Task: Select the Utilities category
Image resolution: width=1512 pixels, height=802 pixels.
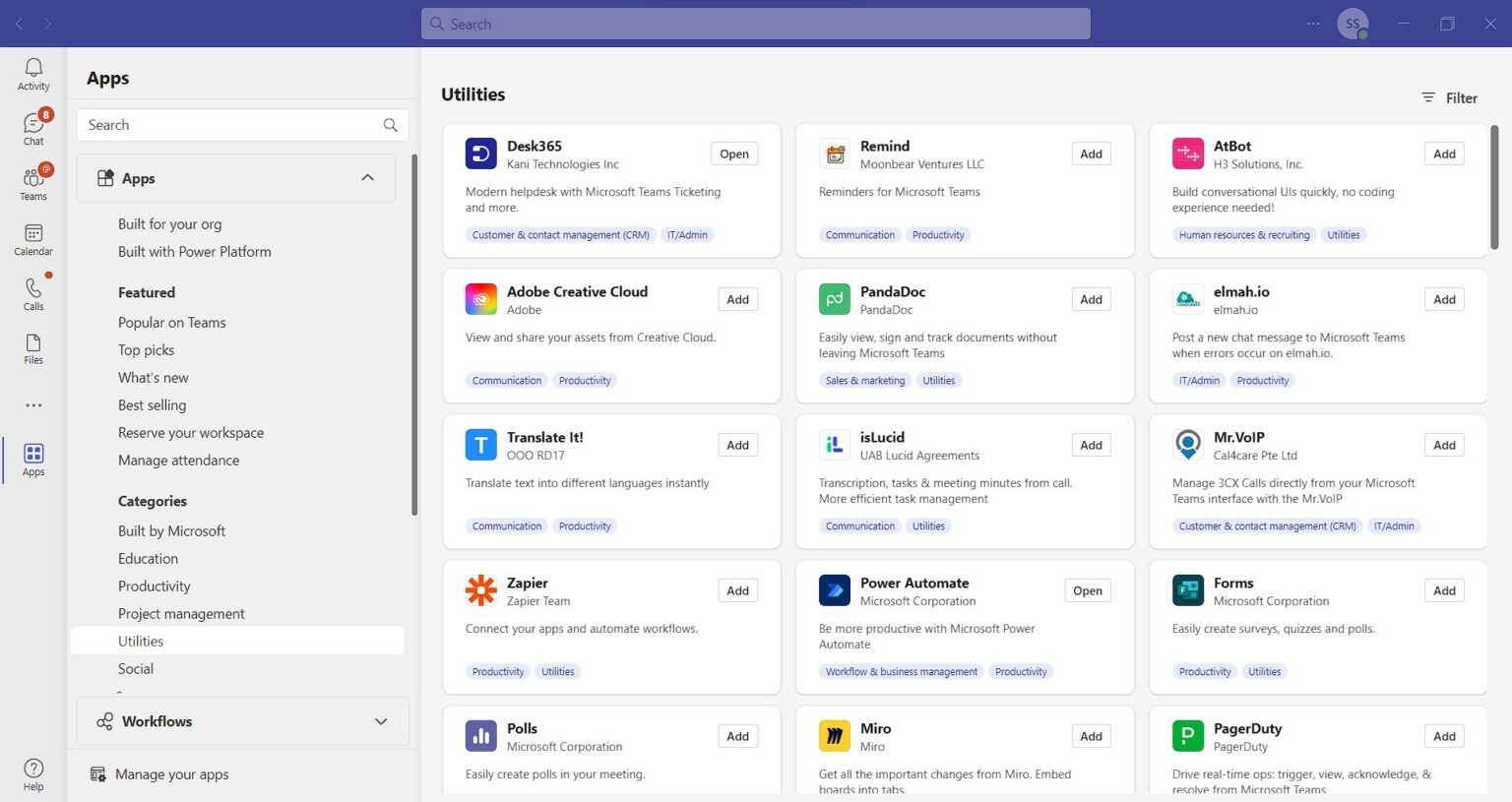Action: 141,641
